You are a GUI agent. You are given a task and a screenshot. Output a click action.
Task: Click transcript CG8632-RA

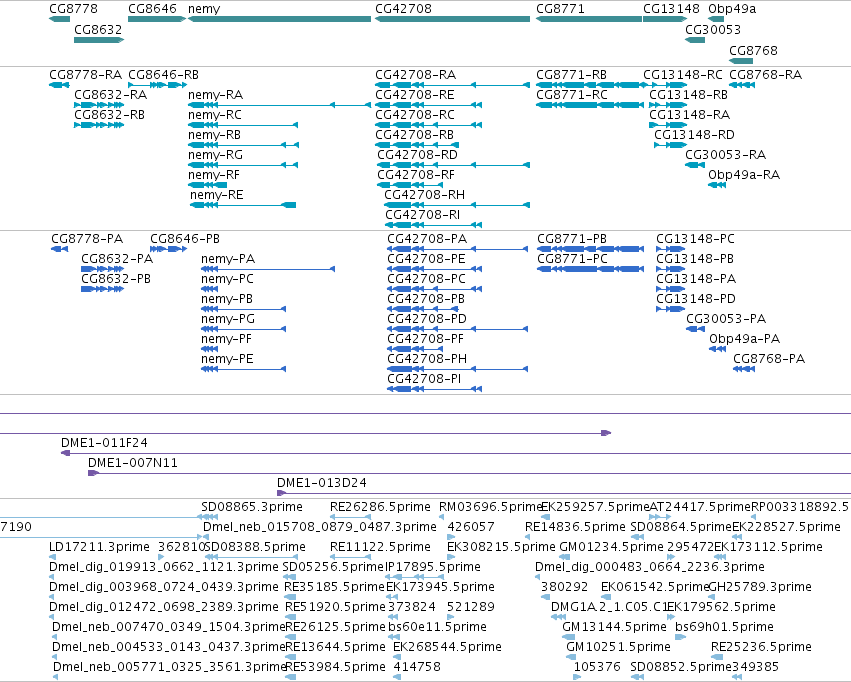pyautogui.click(x=99, y=105)
